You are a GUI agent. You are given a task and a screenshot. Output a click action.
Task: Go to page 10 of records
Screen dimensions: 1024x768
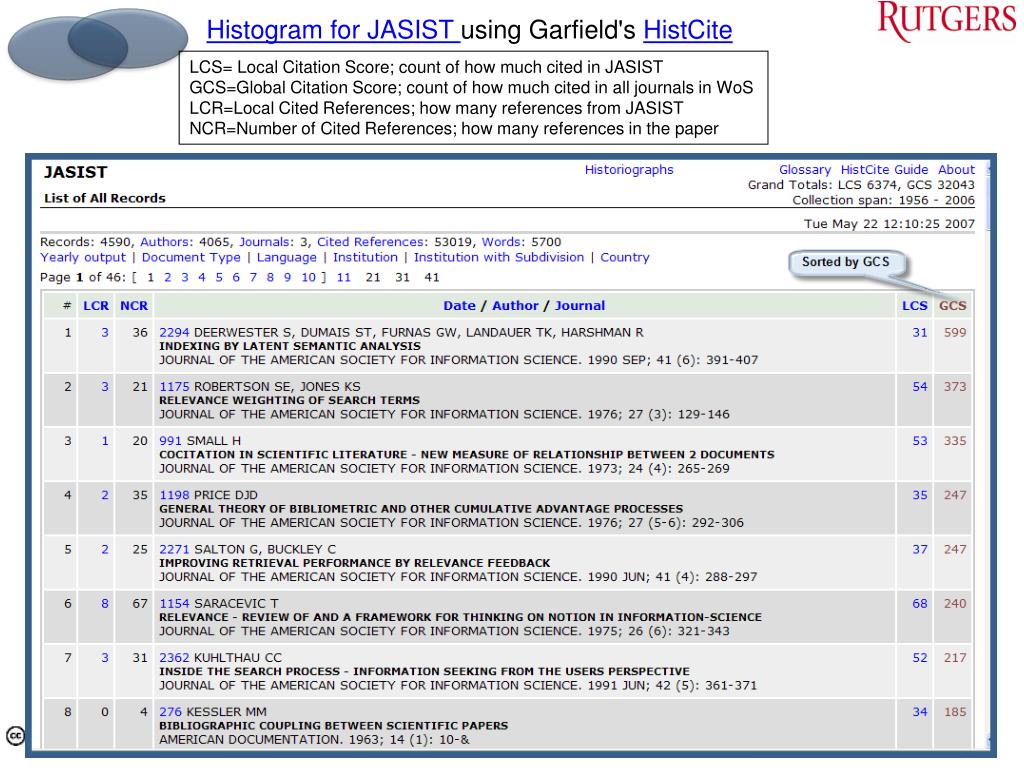coord(308,278)
